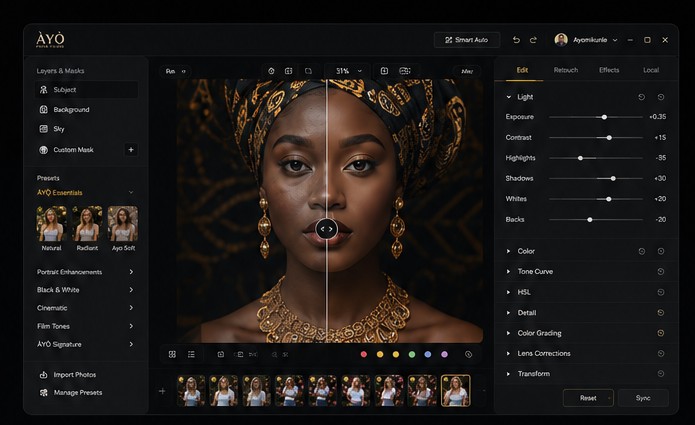Click the Exposure slider
The image size is (695, 425).
(x=596, y=117)
